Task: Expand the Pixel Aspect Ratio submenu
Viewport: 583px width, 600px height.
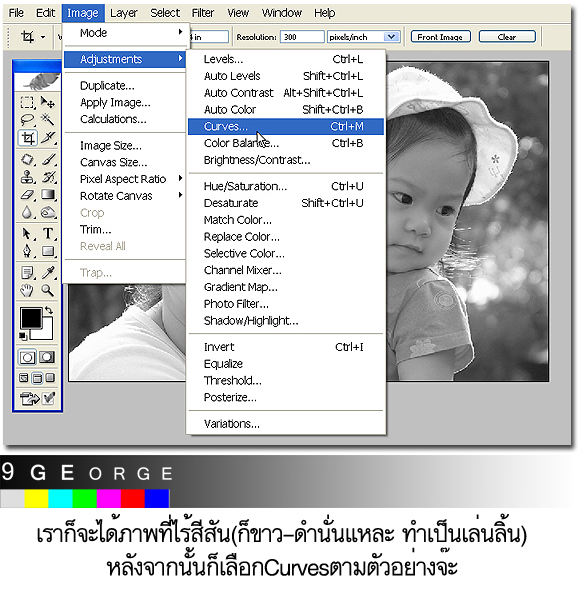Action: coord(125,179)
